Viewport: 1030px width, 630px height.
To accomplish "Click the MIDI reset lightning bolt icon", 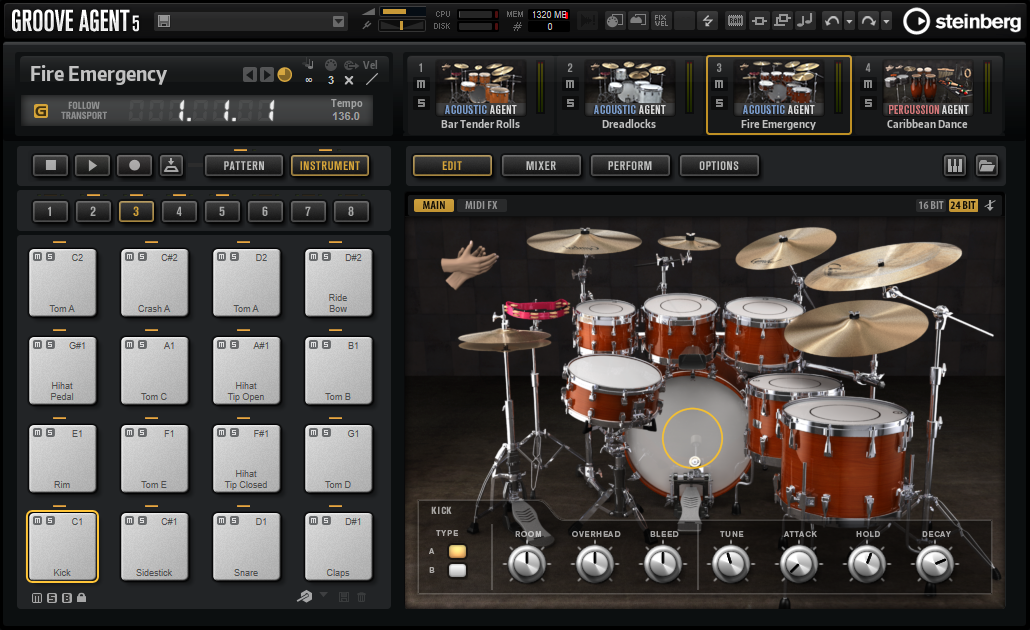I will pyautogui.click(x=707, y=21).
